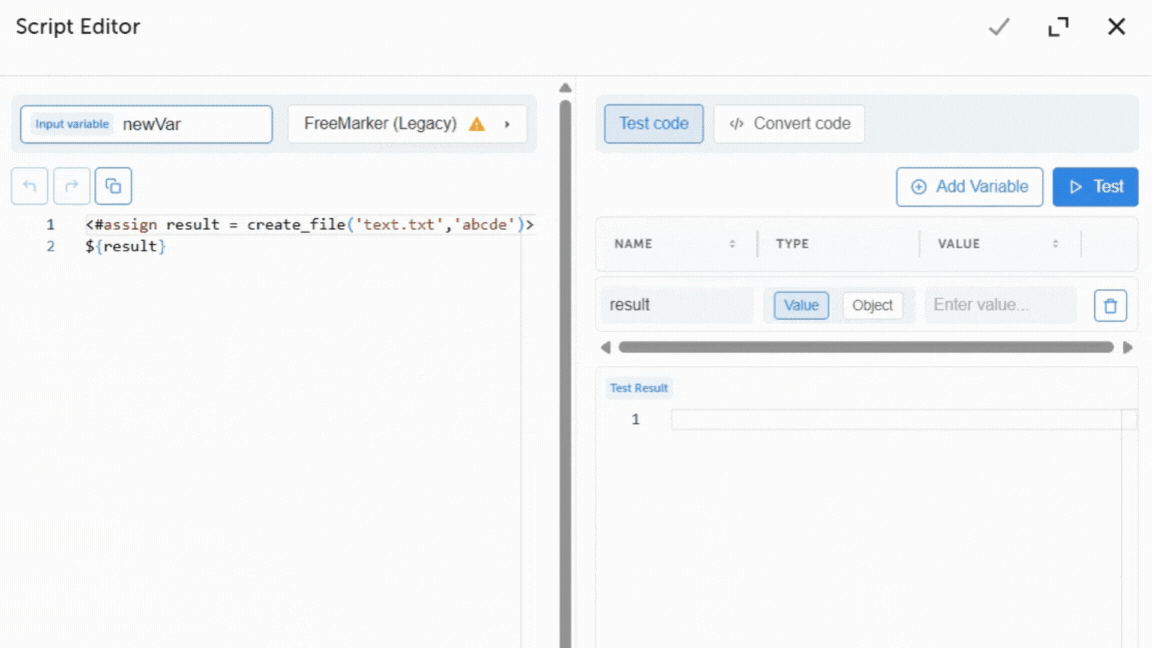Select the Test code tab

click(653, 123)
